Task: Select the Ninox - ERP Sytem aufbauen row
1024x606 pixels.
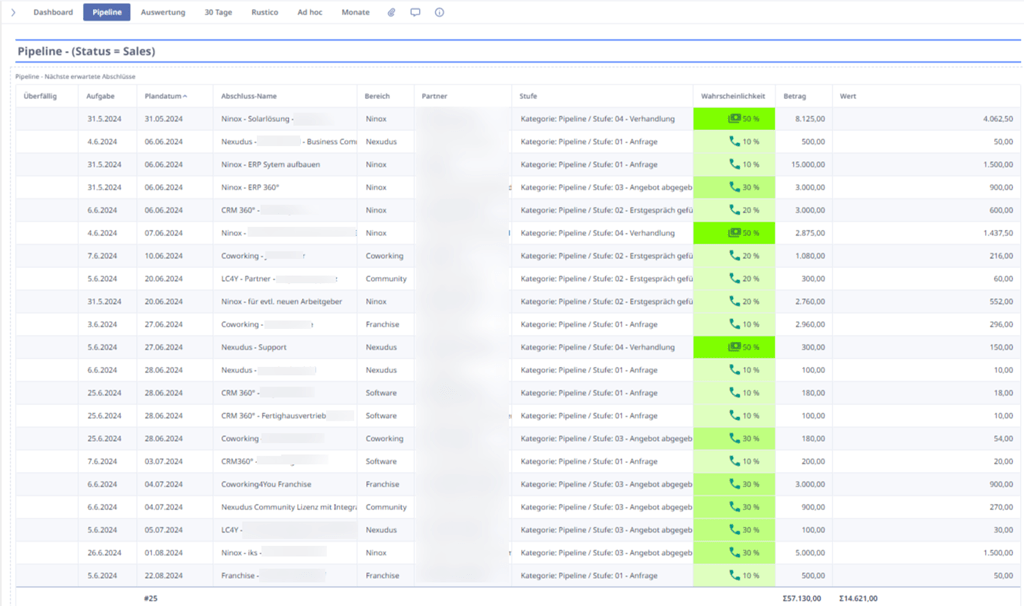Action: click(x=270, y=164)
